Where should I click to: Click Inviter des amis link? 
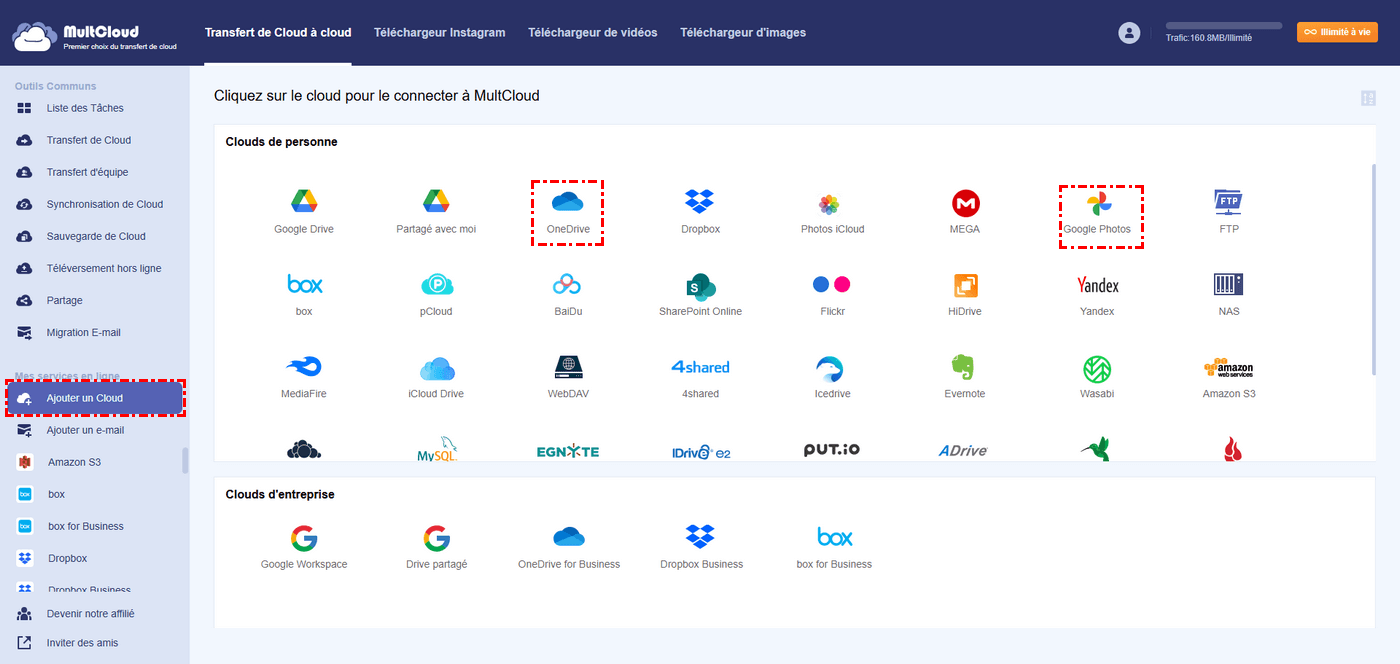click(82, 643)
